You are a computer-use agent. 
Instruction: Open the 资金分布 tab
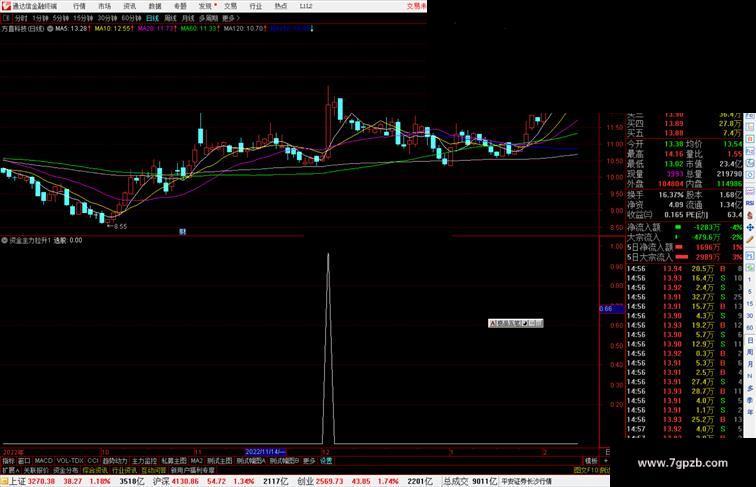(65, 470)
